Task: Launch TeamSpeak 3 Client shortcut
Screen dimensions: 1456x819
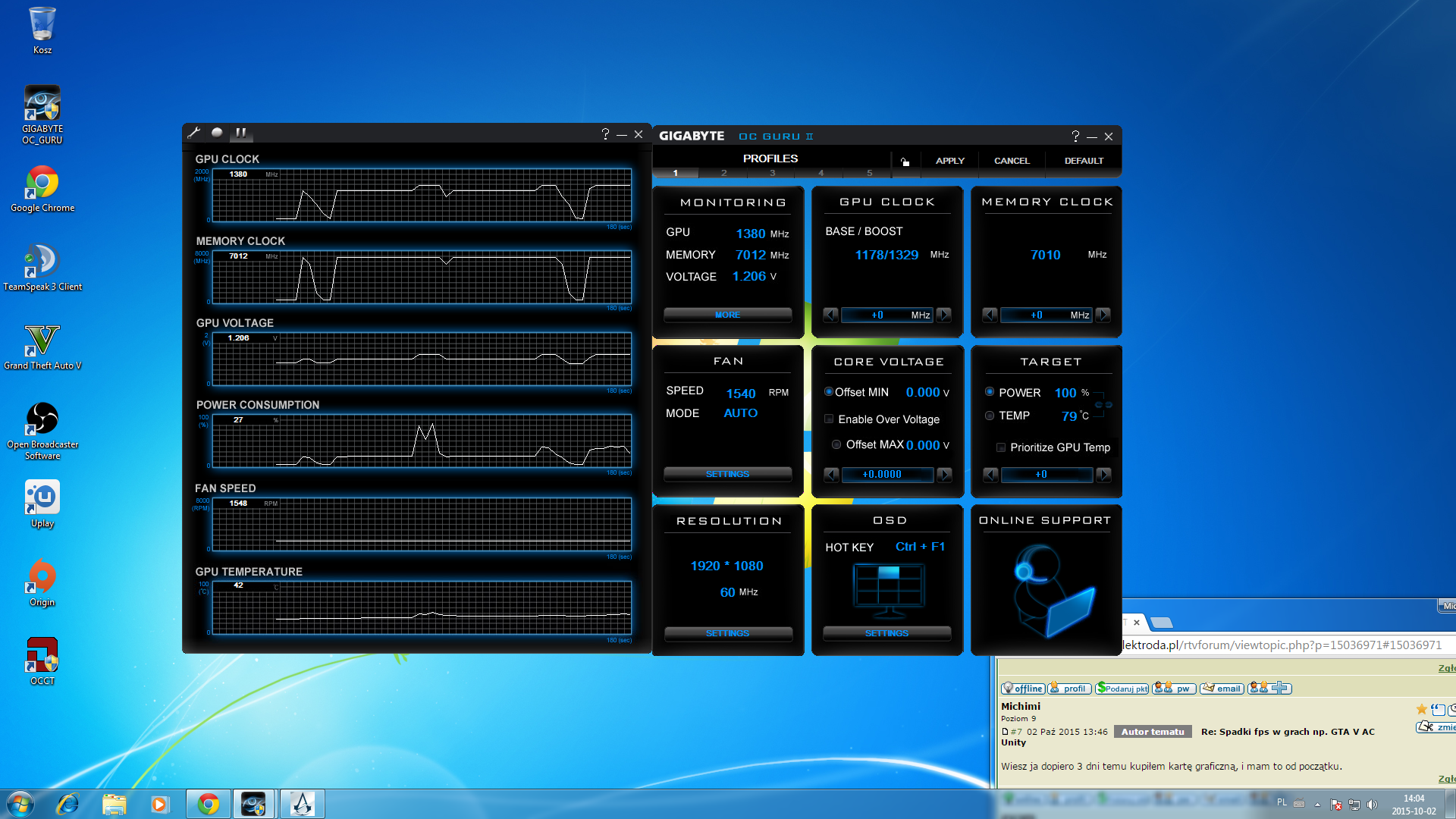Action: (42, 268)
